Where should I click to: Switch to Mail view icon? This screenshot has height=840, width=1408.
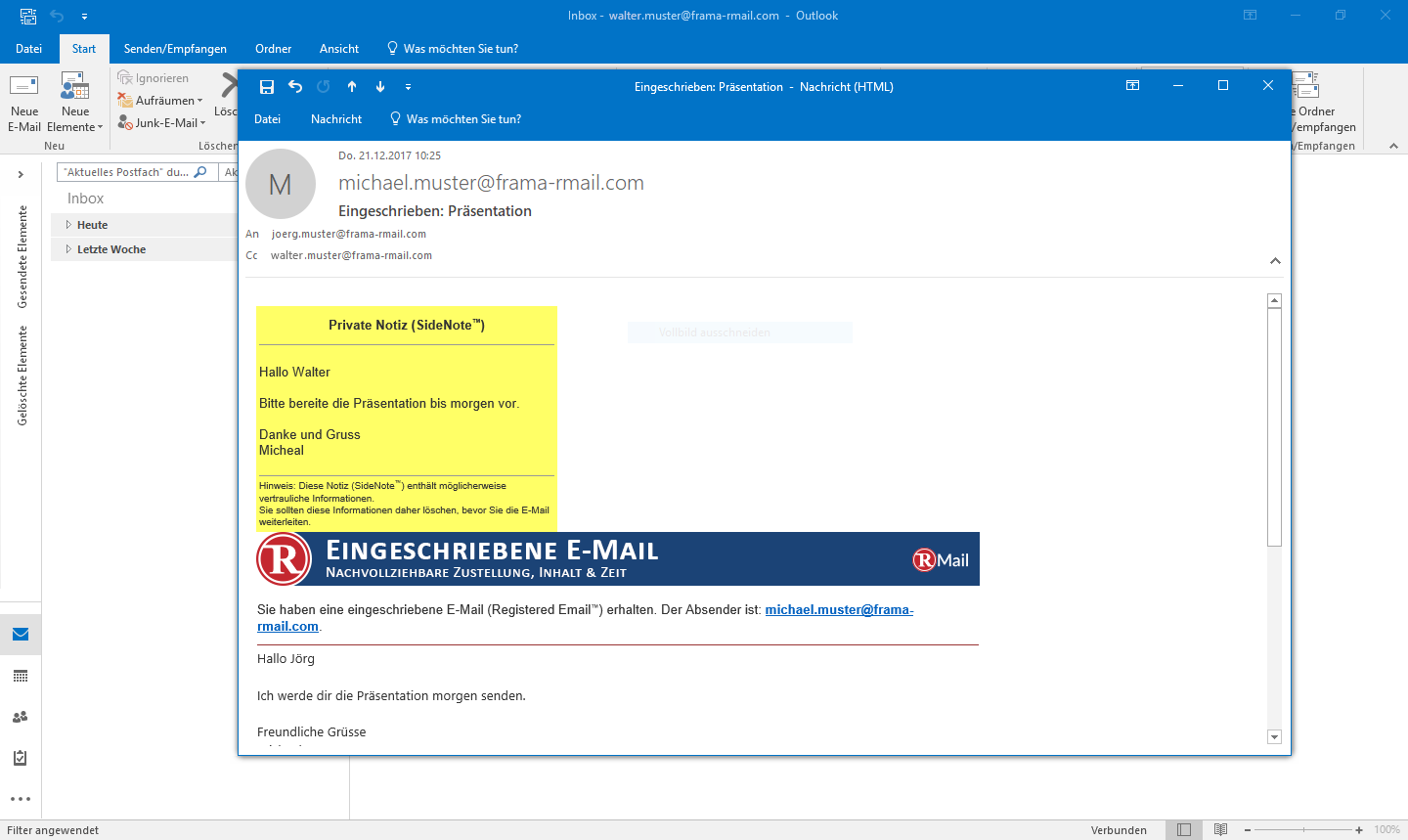tap(21, 635)
